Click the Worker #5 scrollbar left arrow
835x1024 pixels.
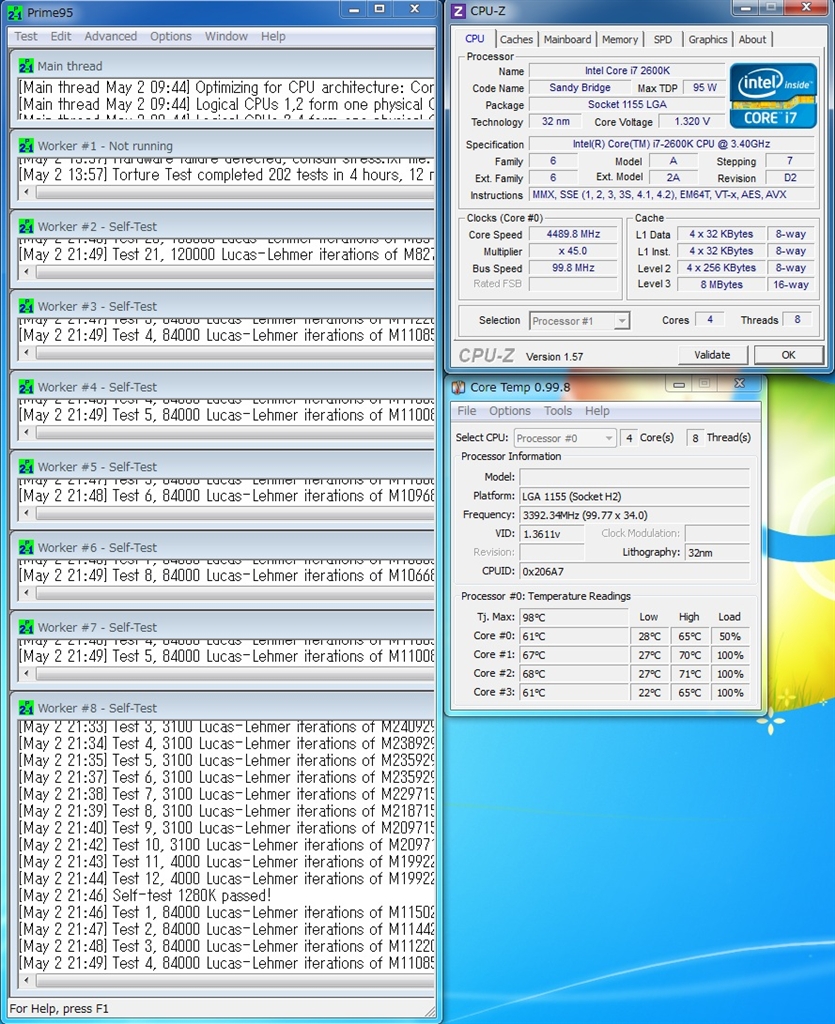pyautogui.click(x=26, y=513)
